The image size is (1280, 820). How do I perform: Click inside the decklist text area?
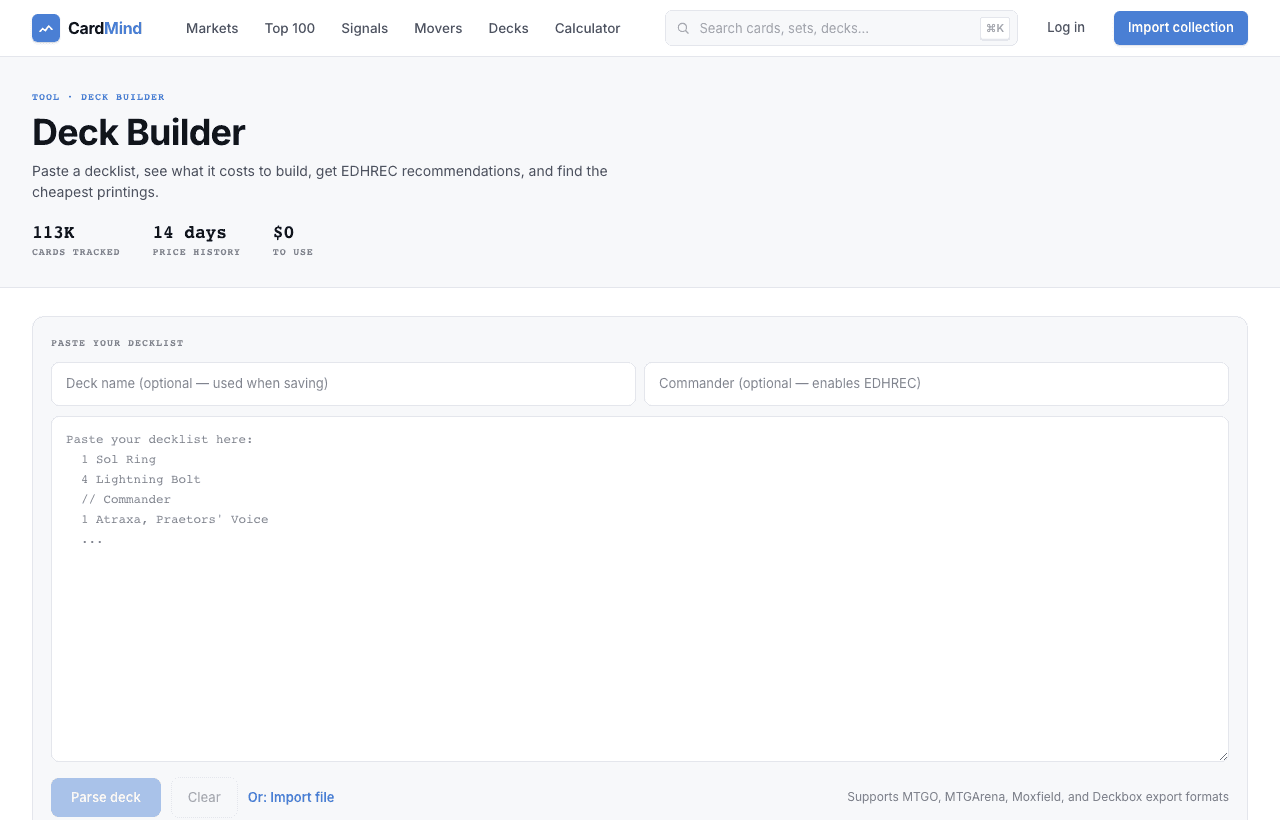(x=640, y=589)
